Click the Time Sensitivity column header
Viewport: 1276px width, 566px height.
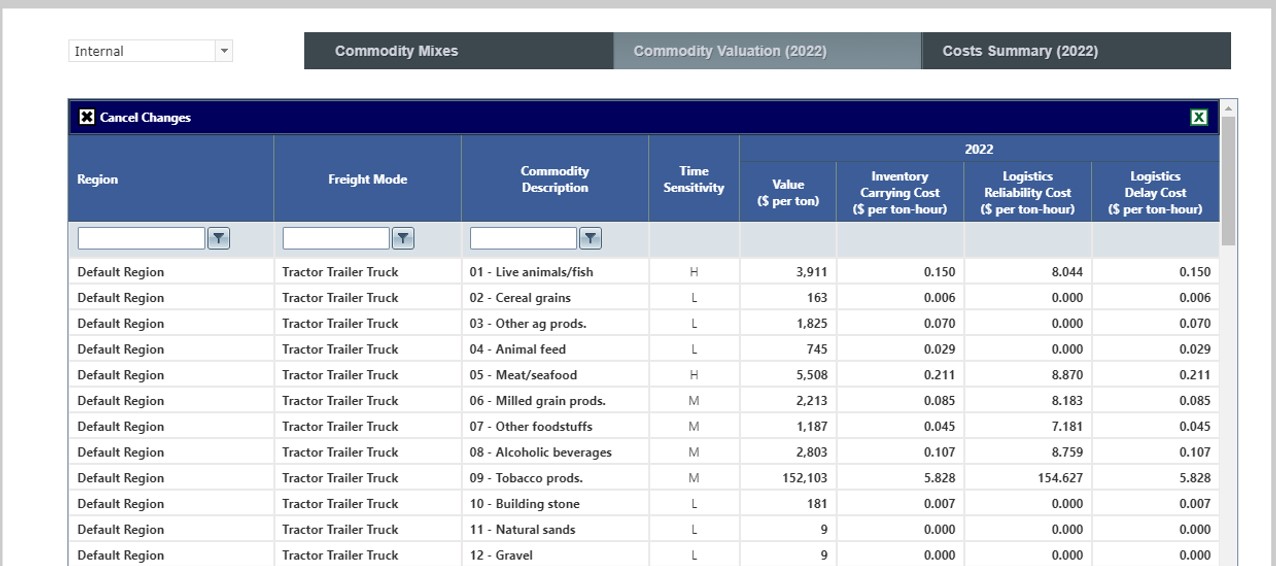coord(694,179)
